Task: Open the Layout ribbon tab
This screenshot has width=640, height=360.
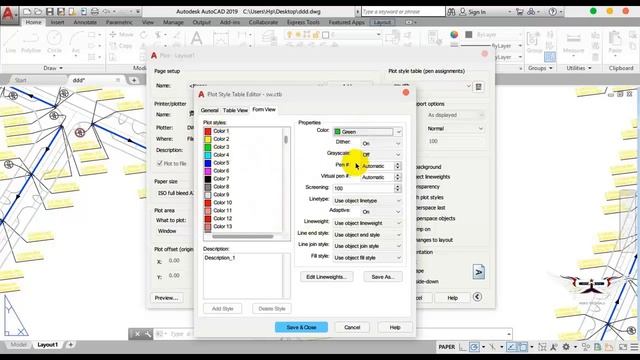Action: 382,22
